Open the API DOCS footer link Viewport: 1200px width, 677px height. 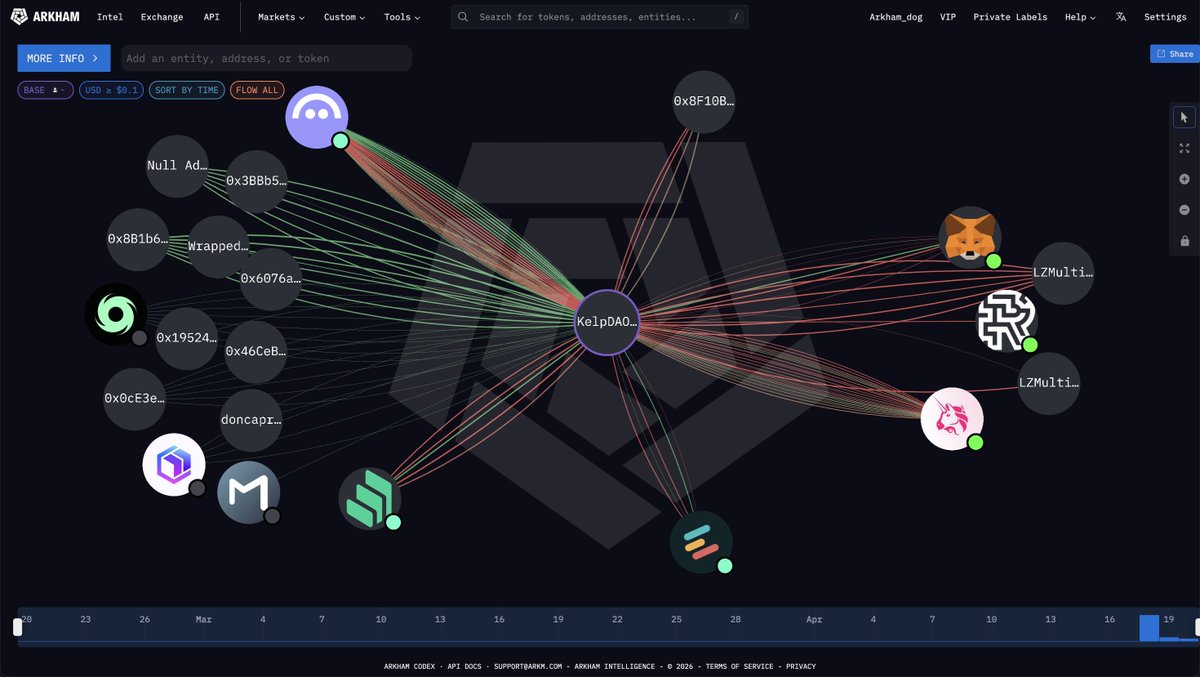tap(466, 666)
